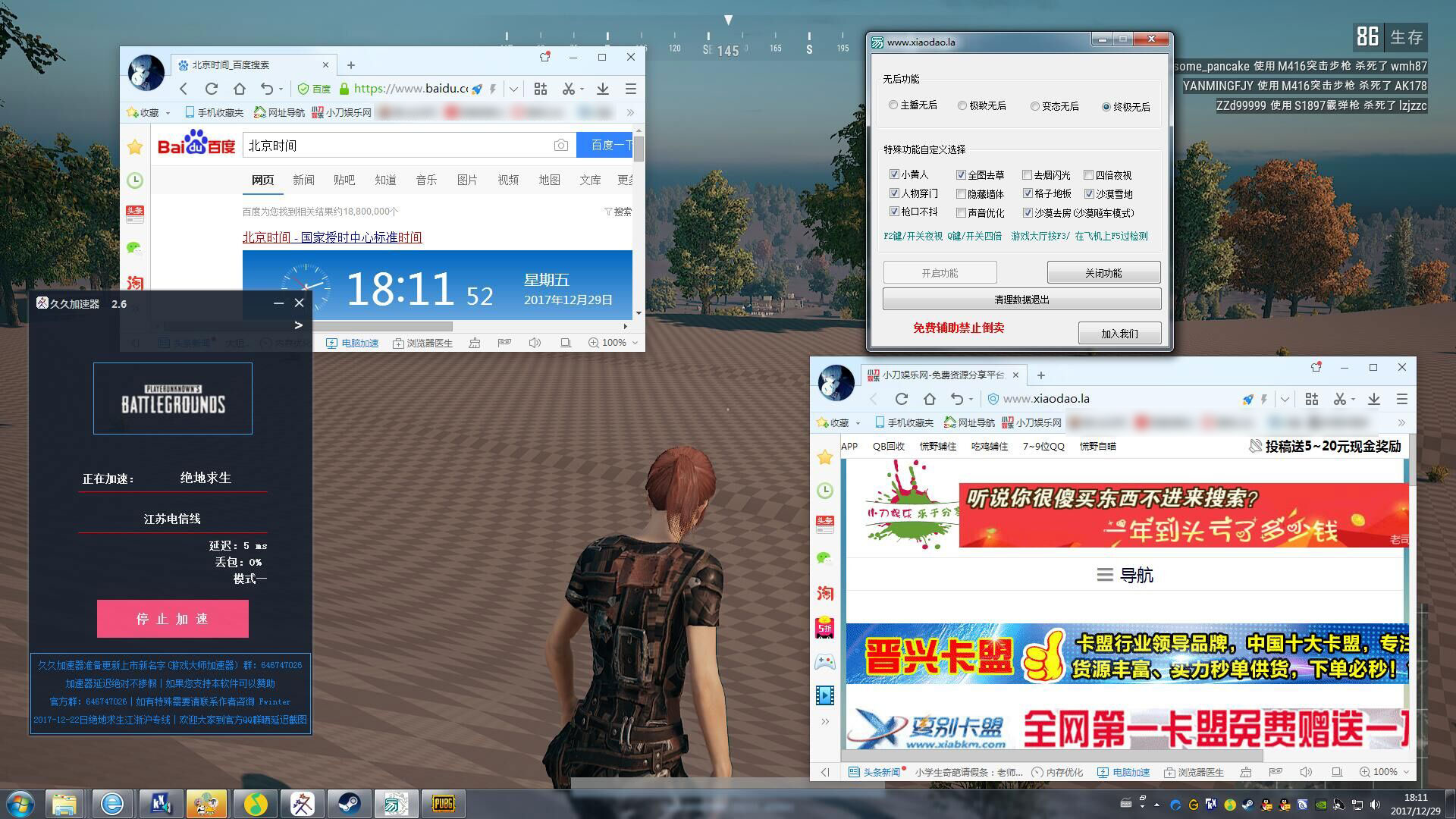Open Steam from the taskbar
Viewport: 1456px width, 819px height.
349,803
